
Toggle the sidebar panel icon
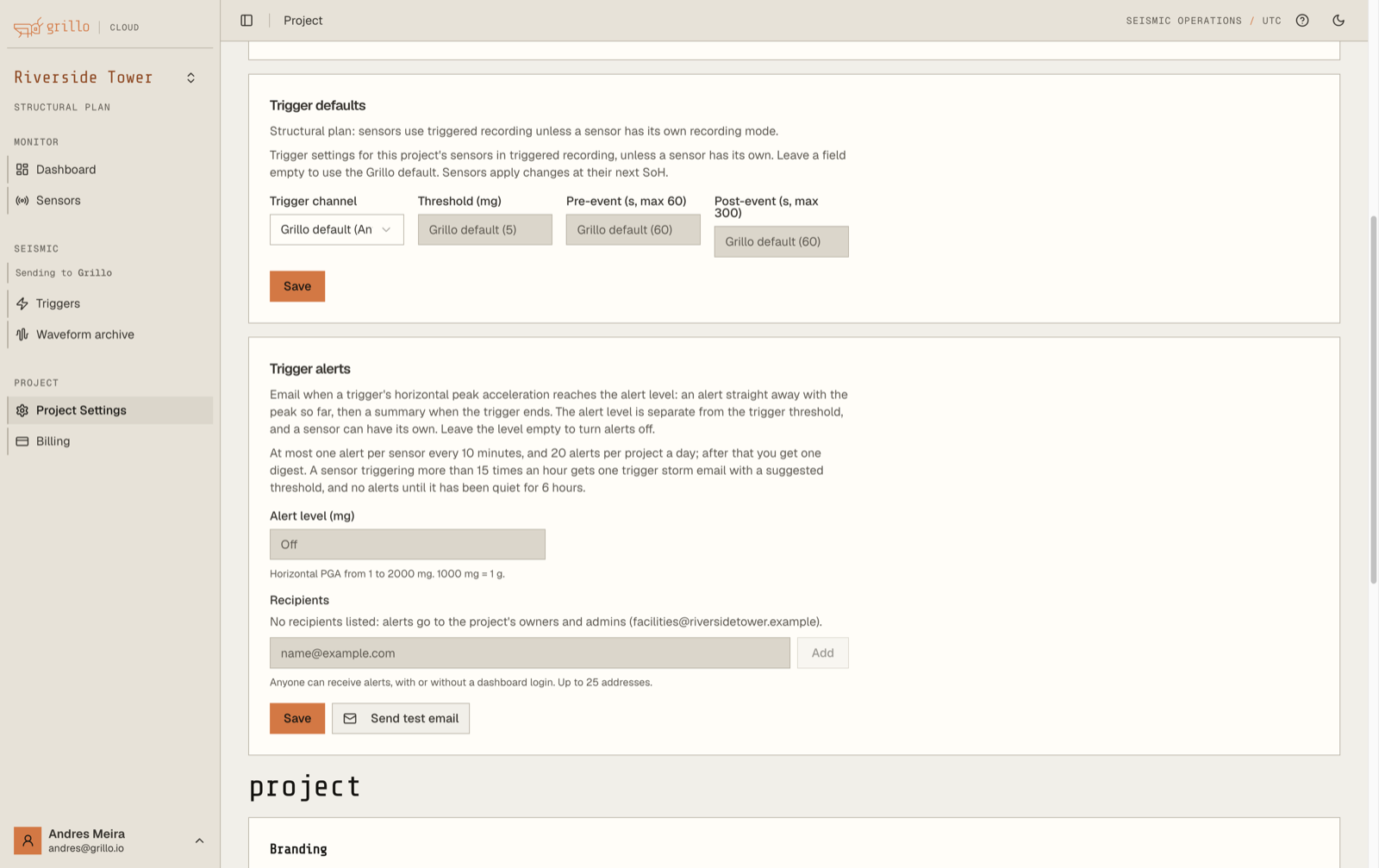[x=246, y=20]
